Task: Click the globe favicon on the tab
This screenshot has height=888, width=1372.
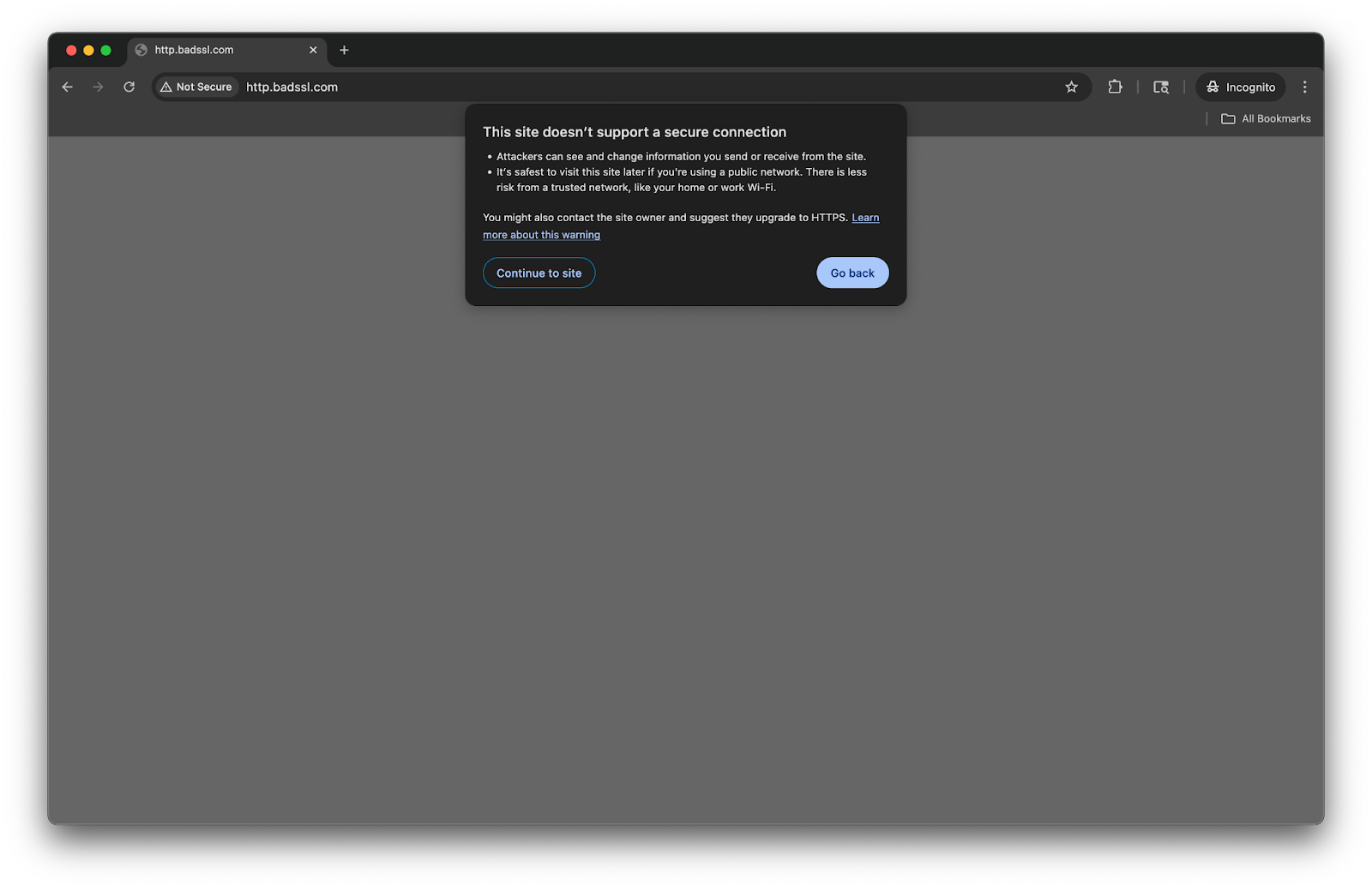Action: [x=141, y=50]
